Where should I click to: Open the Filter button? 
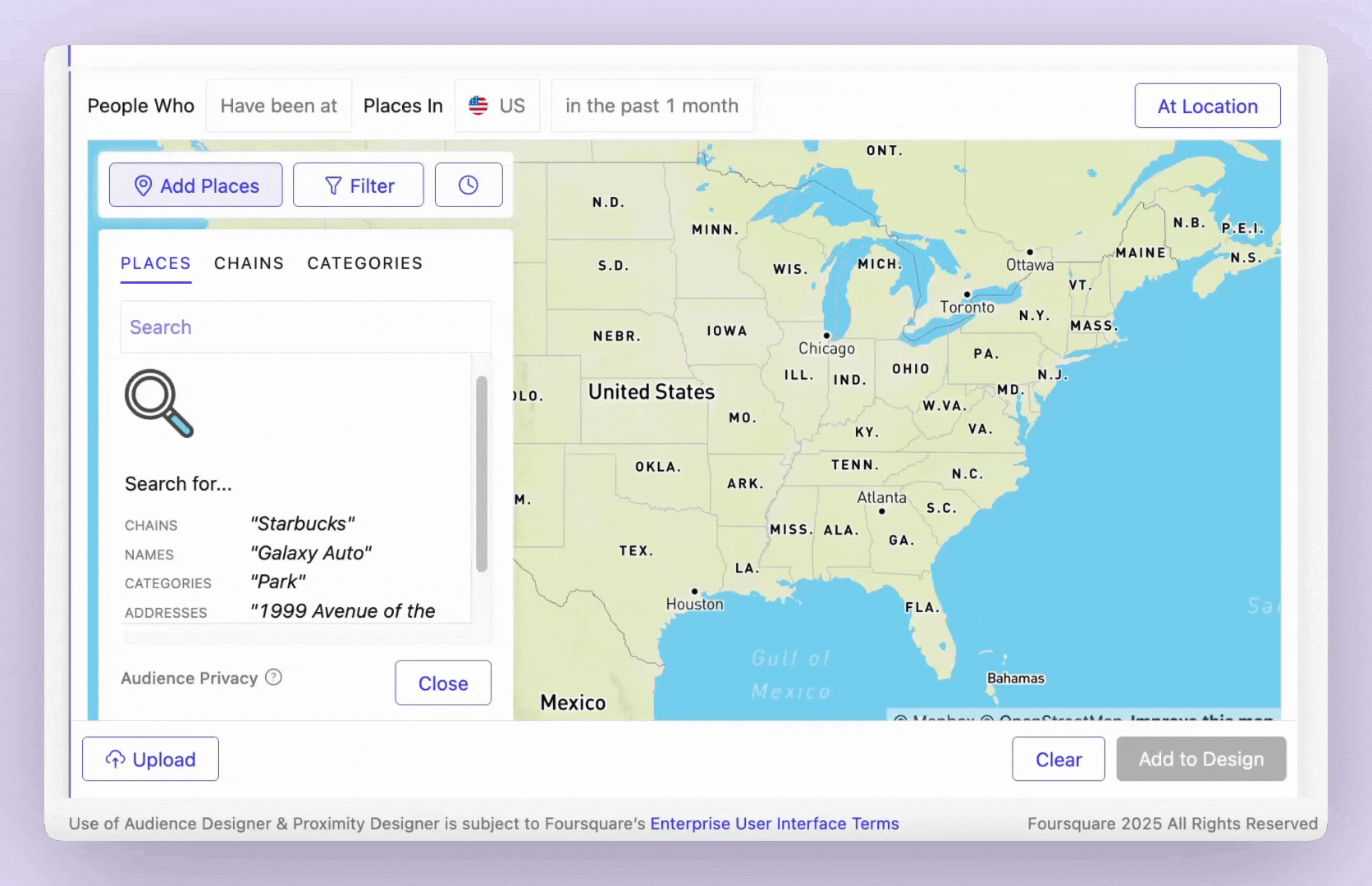(x=359, y=185)
